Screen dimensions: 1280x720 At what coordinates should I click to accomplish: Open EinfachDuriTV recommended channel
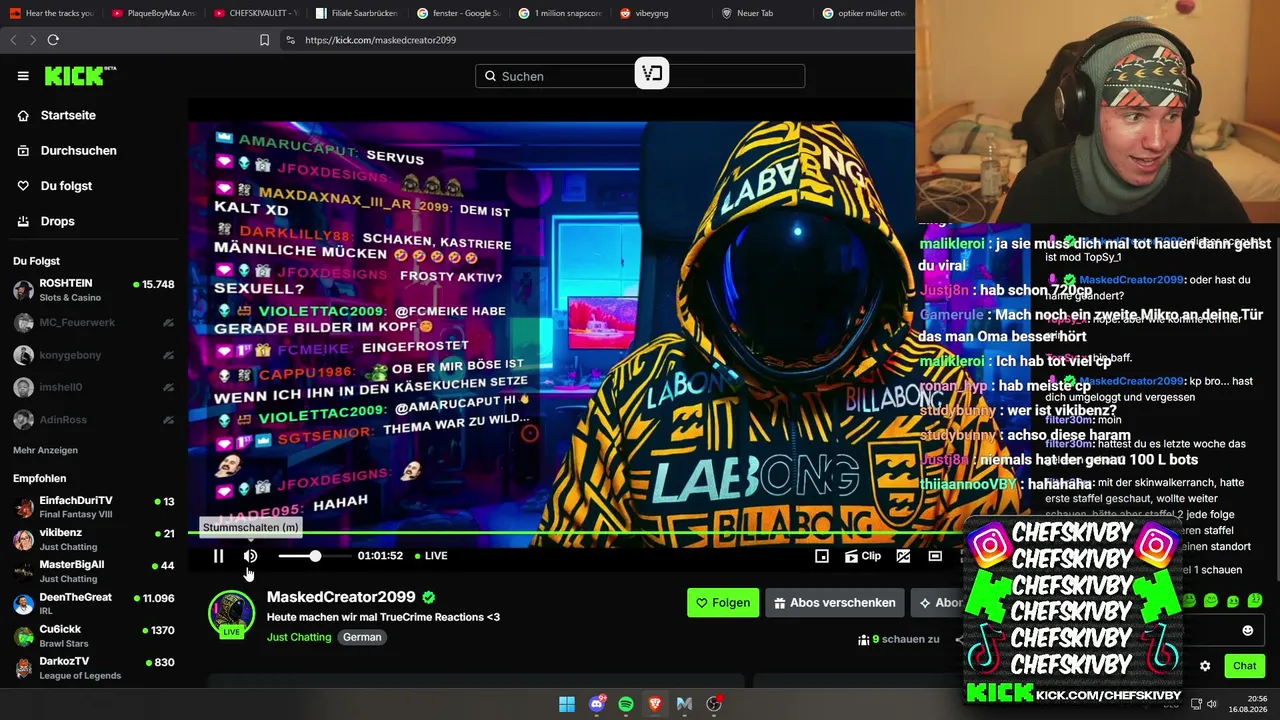[x=94, y=507]
